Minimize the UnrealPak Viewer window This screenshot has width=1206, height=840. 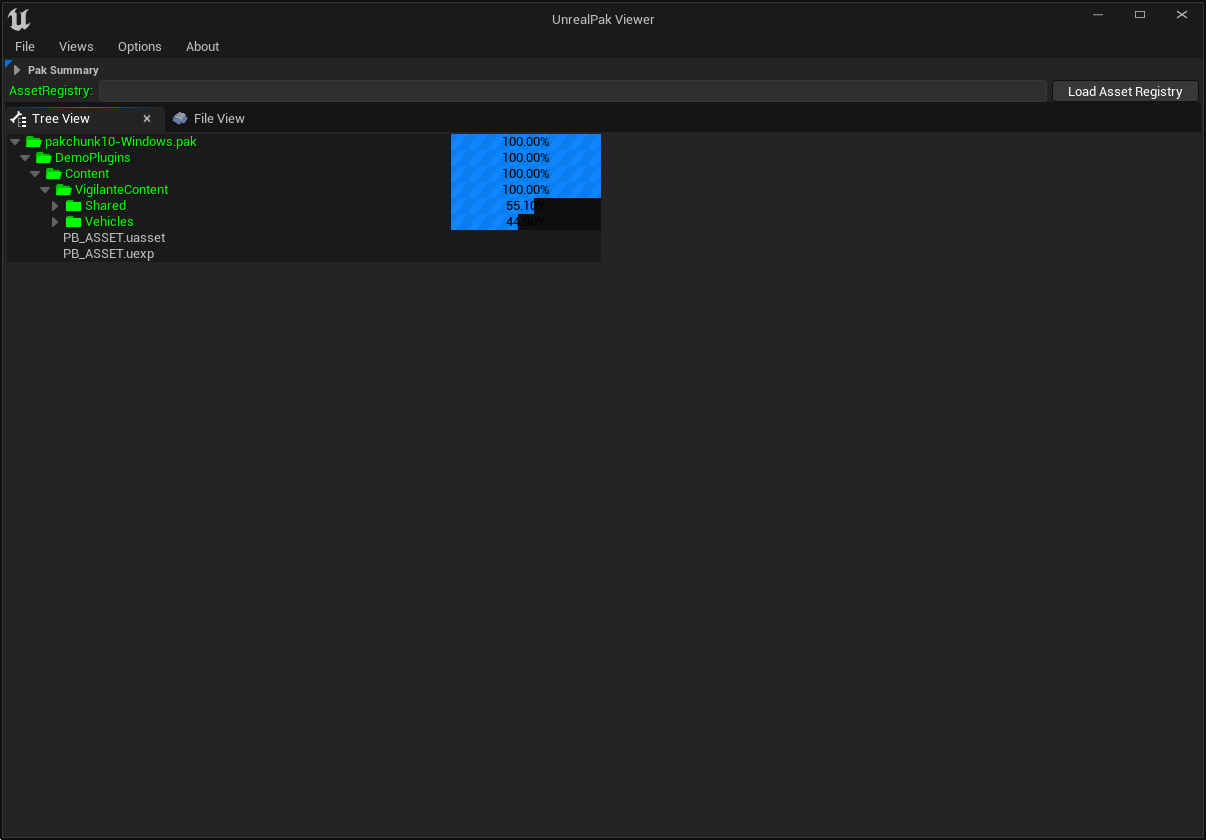tap(1098, 15)
